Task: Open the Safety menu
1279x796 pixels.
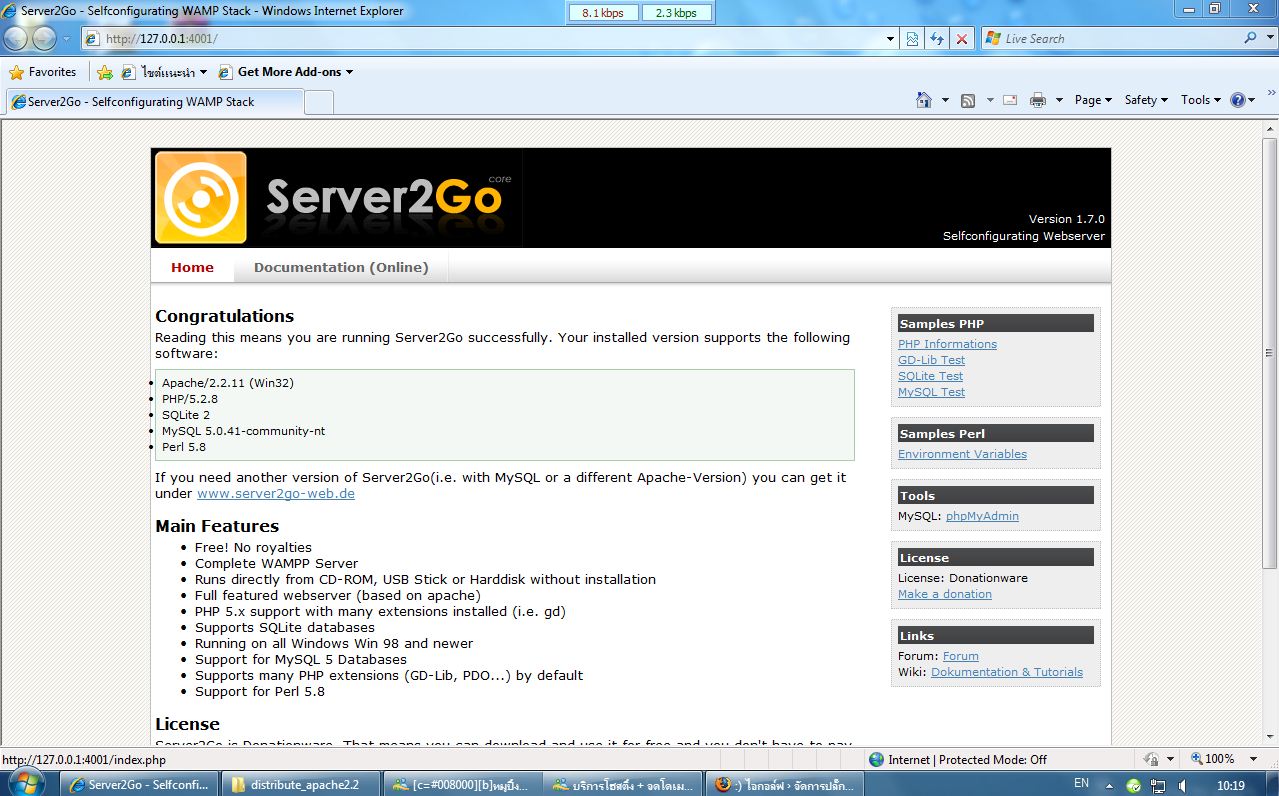Action: coord(1146,100)
